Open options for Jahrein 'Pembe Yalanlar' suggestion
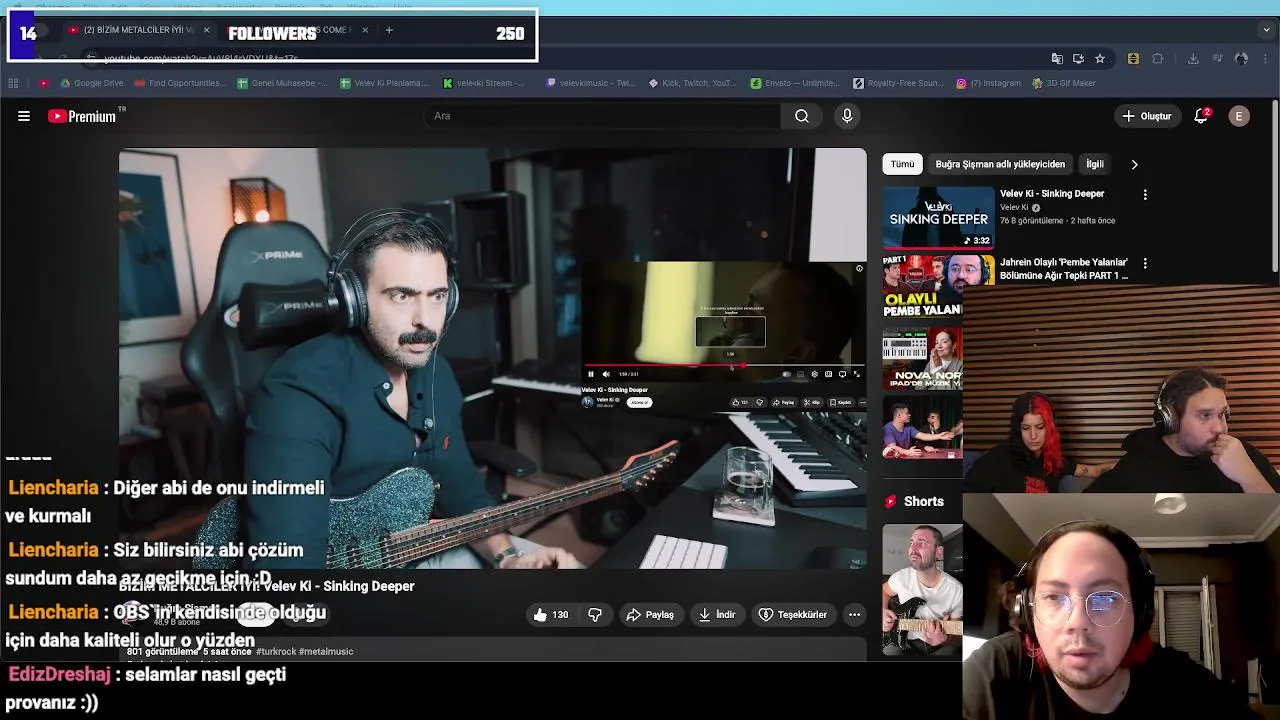 pyautogui.click(x=1145, y=264)
